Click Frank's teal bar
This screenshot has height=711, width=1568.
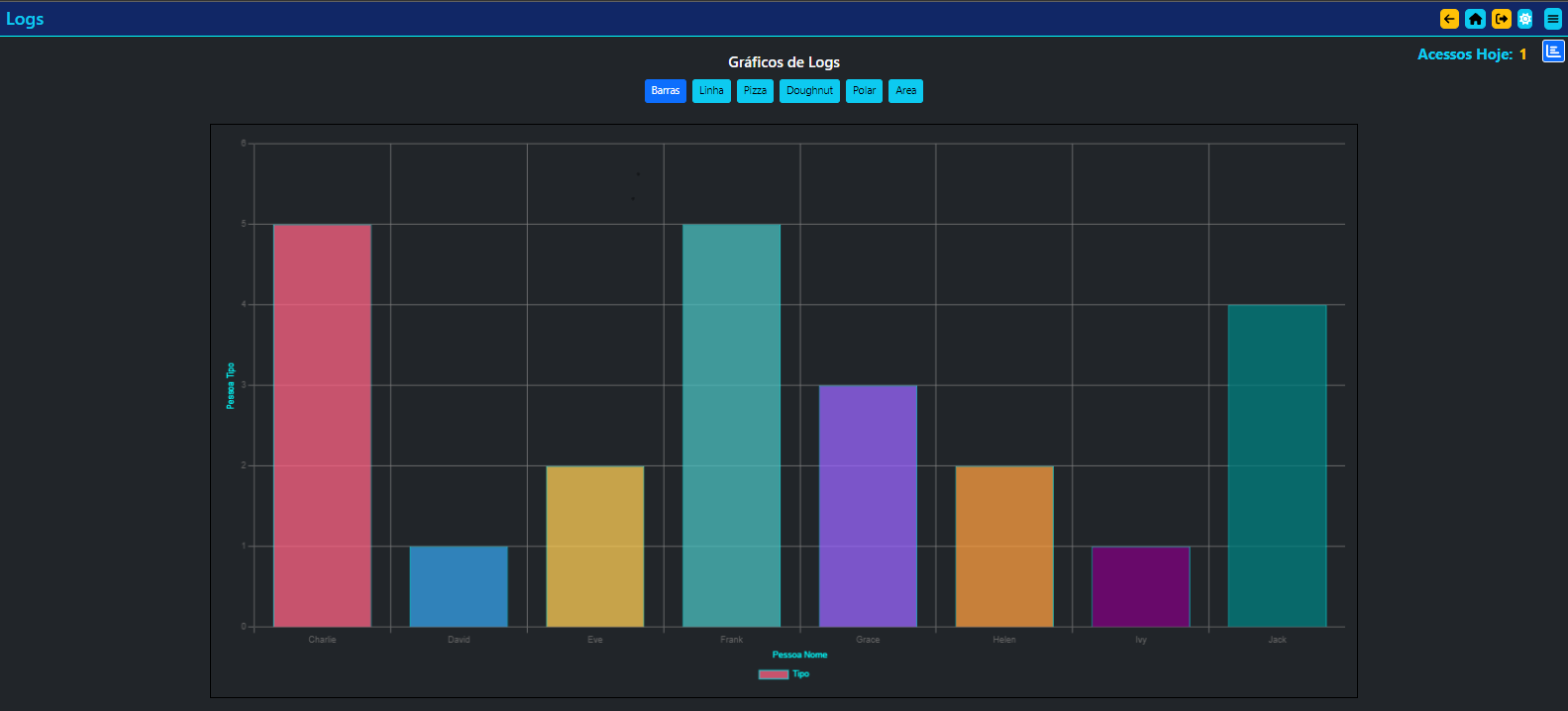coord(731,426)
